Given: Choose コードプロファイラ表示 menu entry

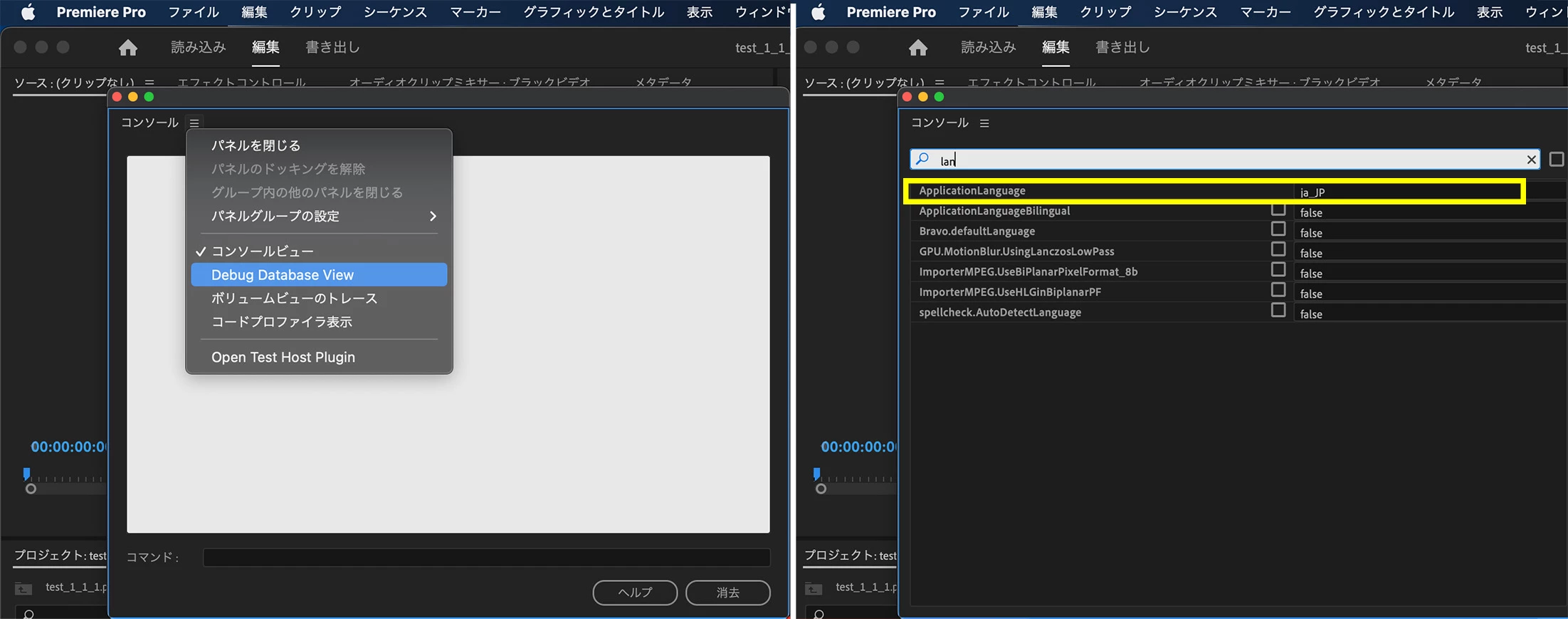Looking at the screenshot, I should (319, 322).
